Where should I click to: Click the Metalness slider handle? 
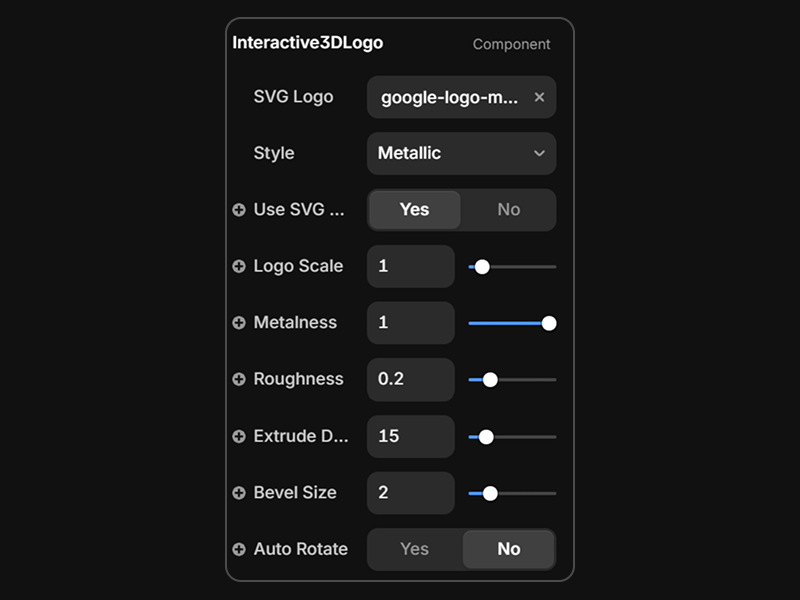tap(549, 323)
